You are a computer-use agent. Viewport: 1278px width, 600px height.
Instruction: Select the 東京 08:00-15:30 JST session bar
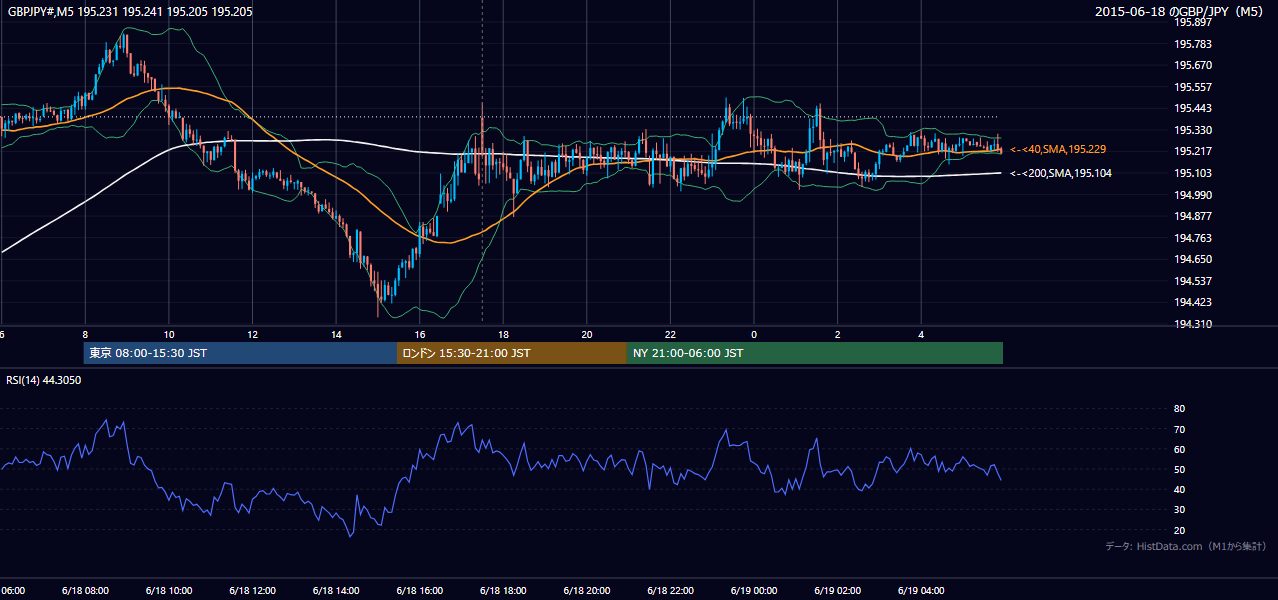(x=240, y=353)
